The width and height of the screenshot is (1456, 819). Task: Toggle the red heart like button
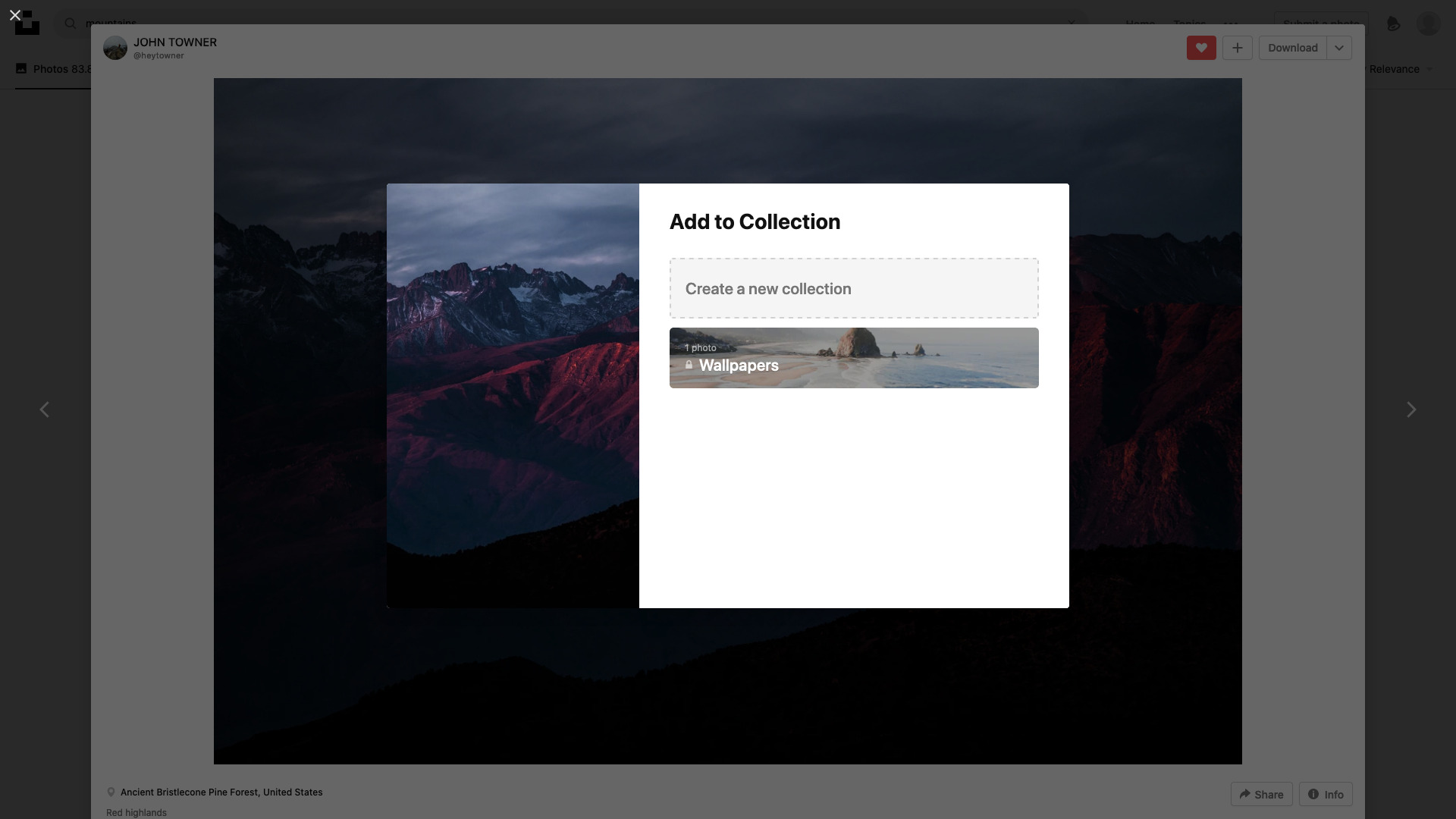point(1201,48)
